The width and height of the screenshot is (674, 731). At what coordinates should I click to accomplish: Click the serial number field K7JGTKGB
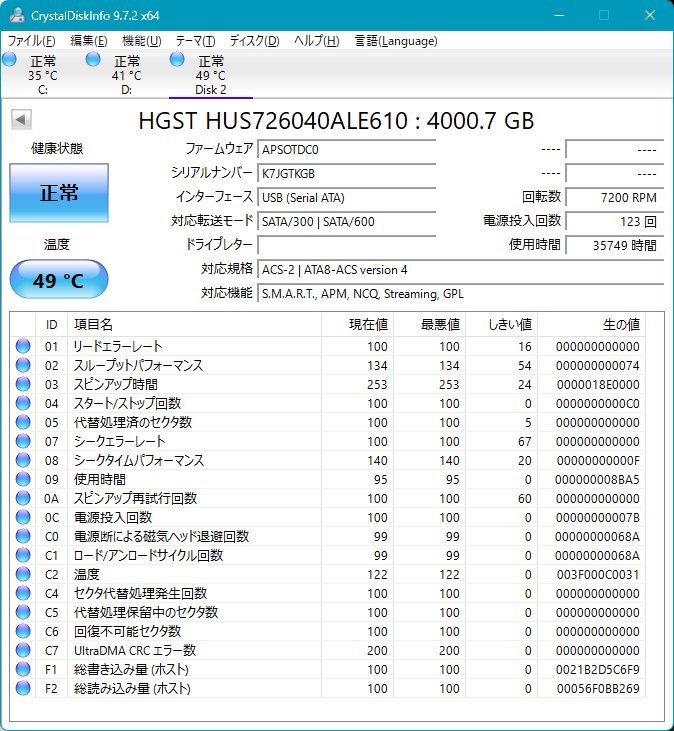click(346, 173)
